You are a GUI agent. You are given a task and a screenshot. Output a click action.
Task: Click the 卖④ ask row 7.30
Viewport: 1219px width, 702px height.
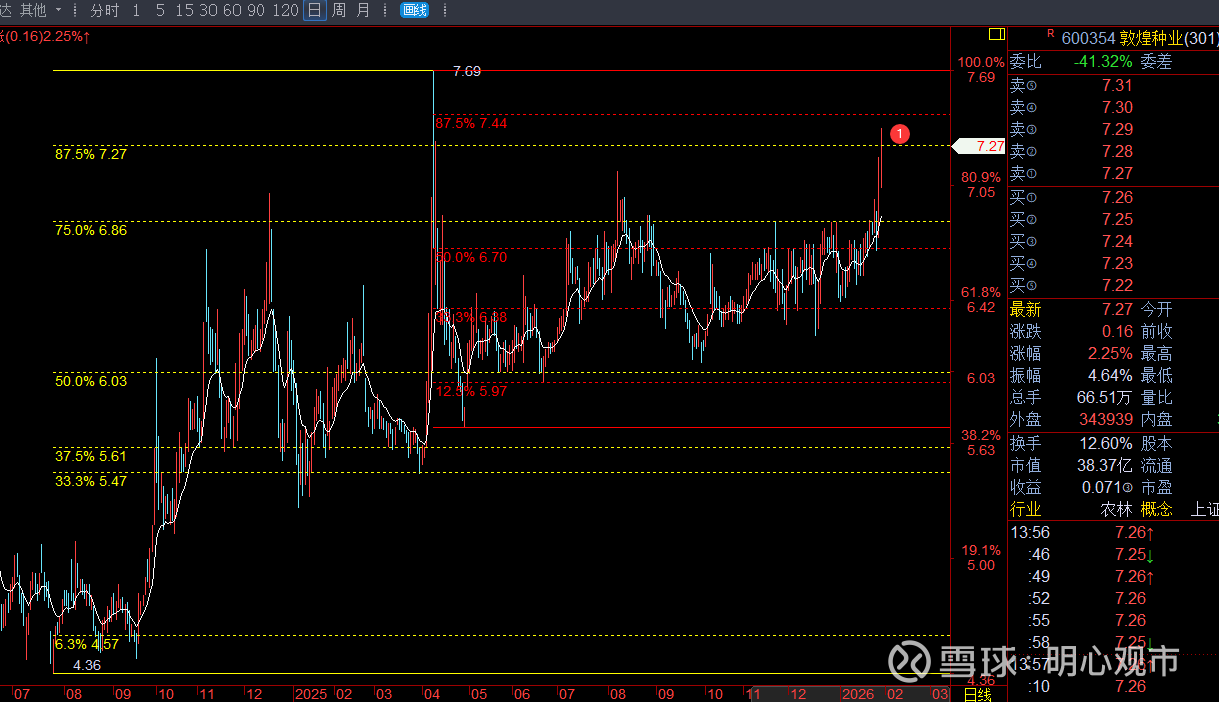coord(1113,108)
